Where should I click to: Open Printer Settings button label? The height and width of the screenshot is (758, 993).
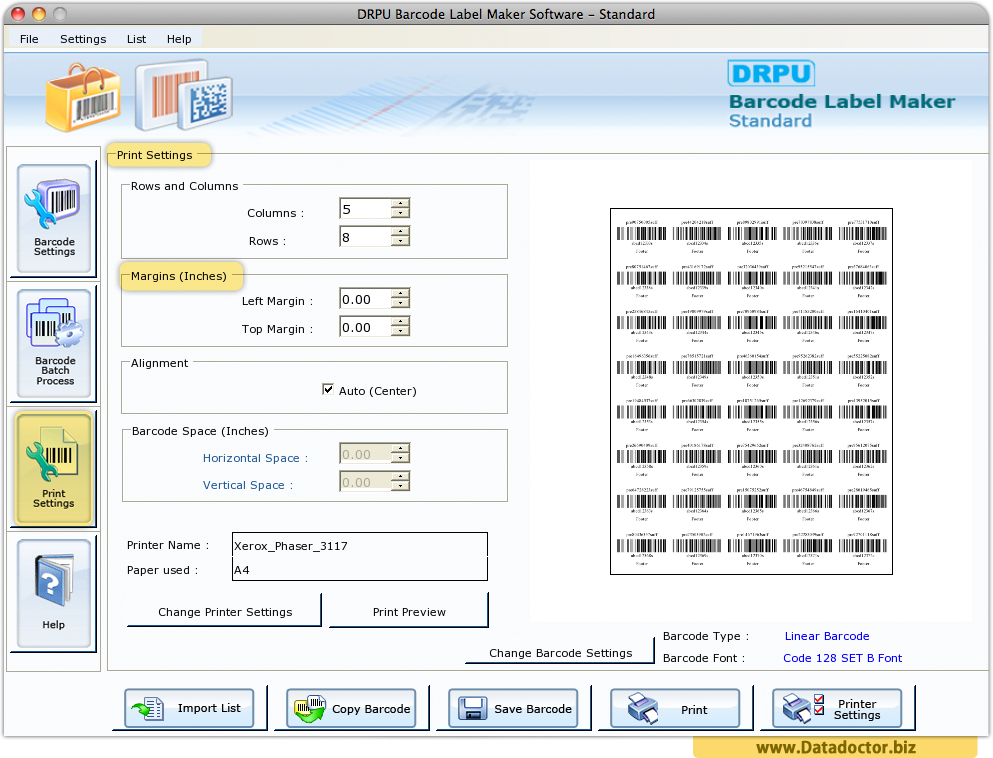[x=857, y=709]
